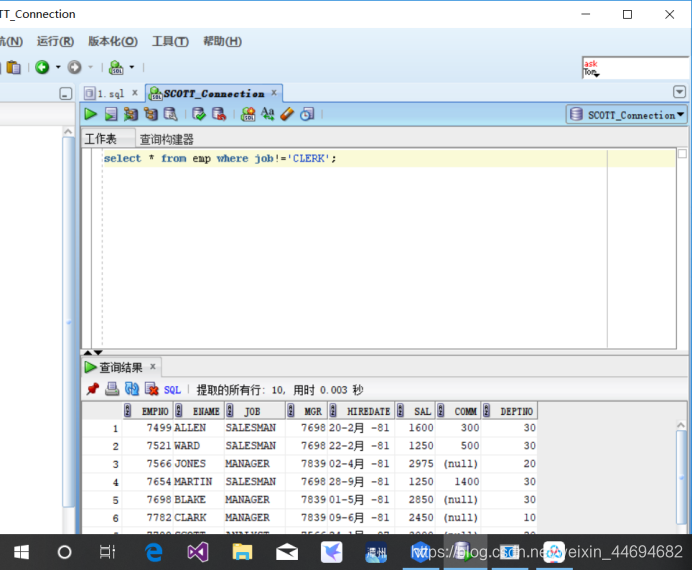Open the SQL Tuning Advisor icon
Viewport: 693px width, 571px height.
[x=171, y=114]
